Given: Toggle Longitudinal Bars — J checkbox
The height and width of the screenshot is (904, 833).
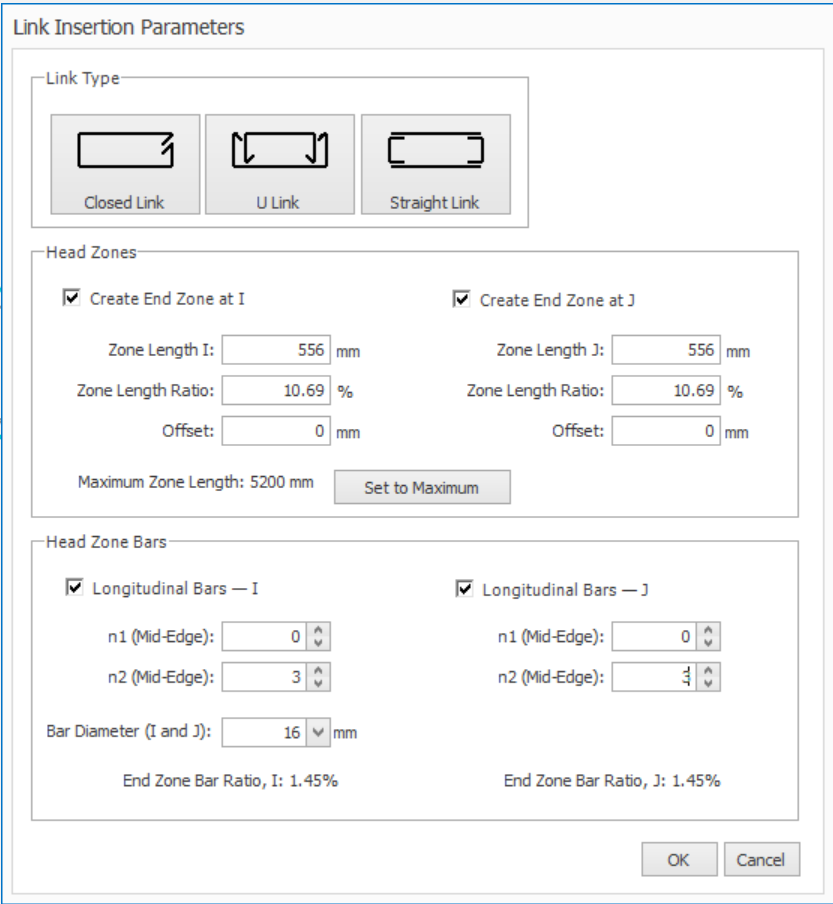Looking at the screenshot, I should pyautogui.click(x=463, y=589).
